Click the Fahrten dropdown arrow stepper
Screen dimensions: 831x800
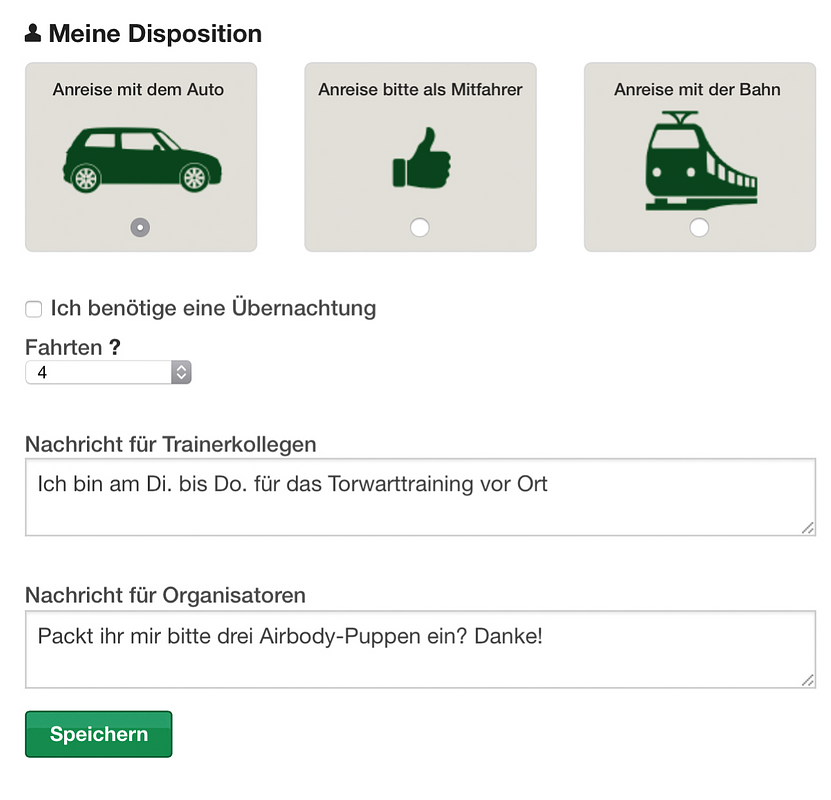[181, 372]
